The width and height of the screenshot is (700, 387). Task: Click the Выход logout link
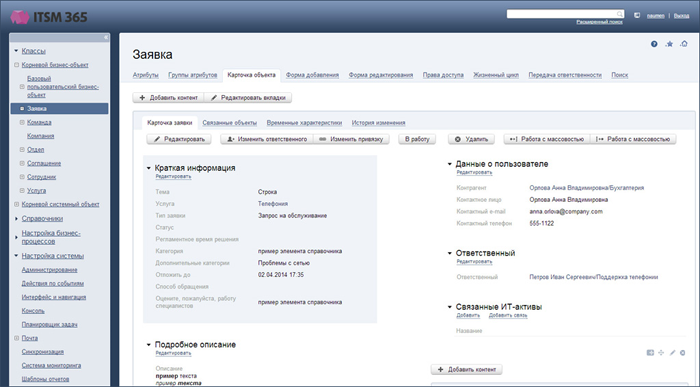pyautogui.click(x=681, y=16)
